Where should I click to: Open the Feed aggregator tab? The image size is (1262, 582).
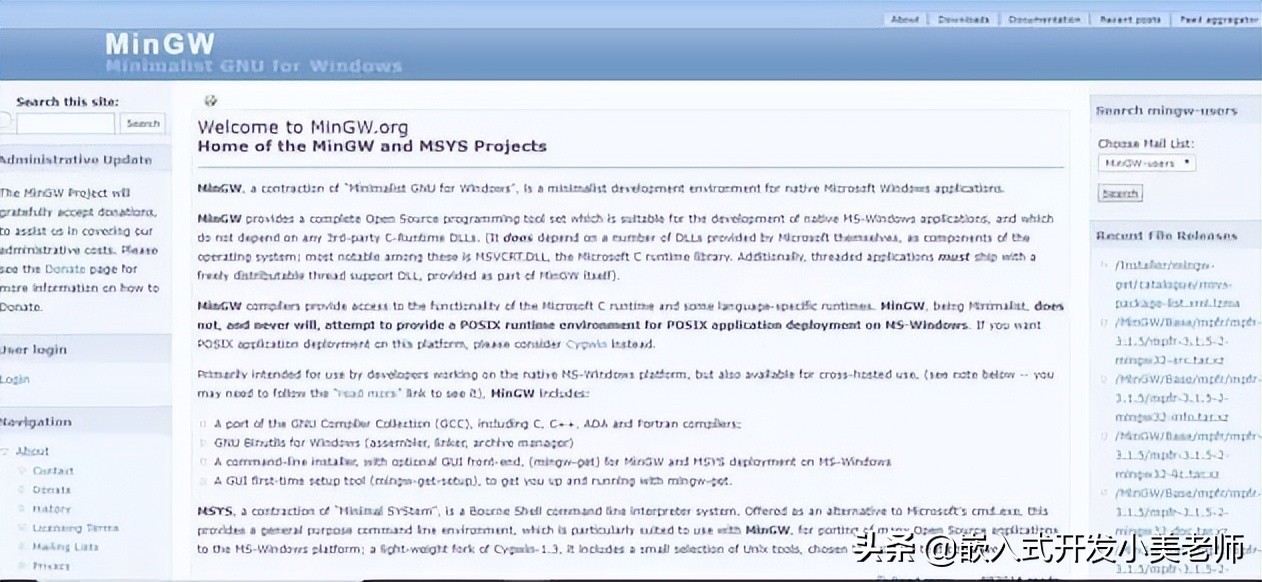[x=1218, y=19]
